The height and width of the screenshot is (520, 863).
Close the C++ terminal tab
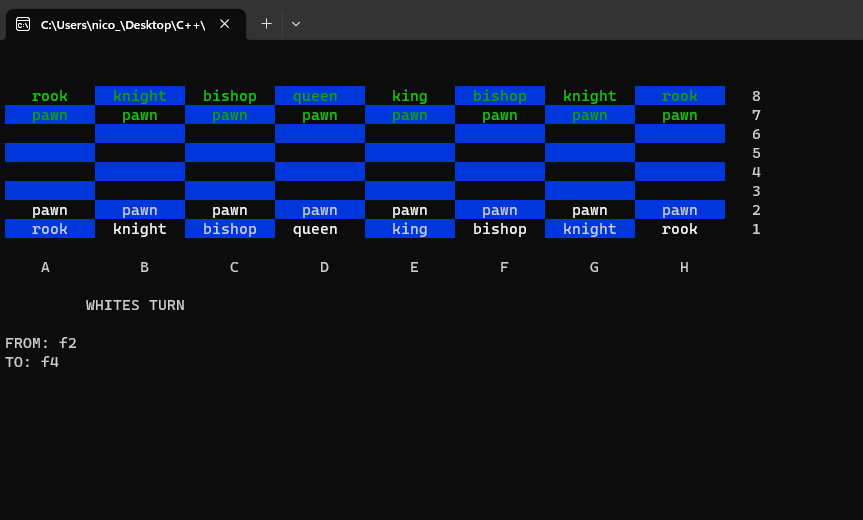[x=225, y=24]
